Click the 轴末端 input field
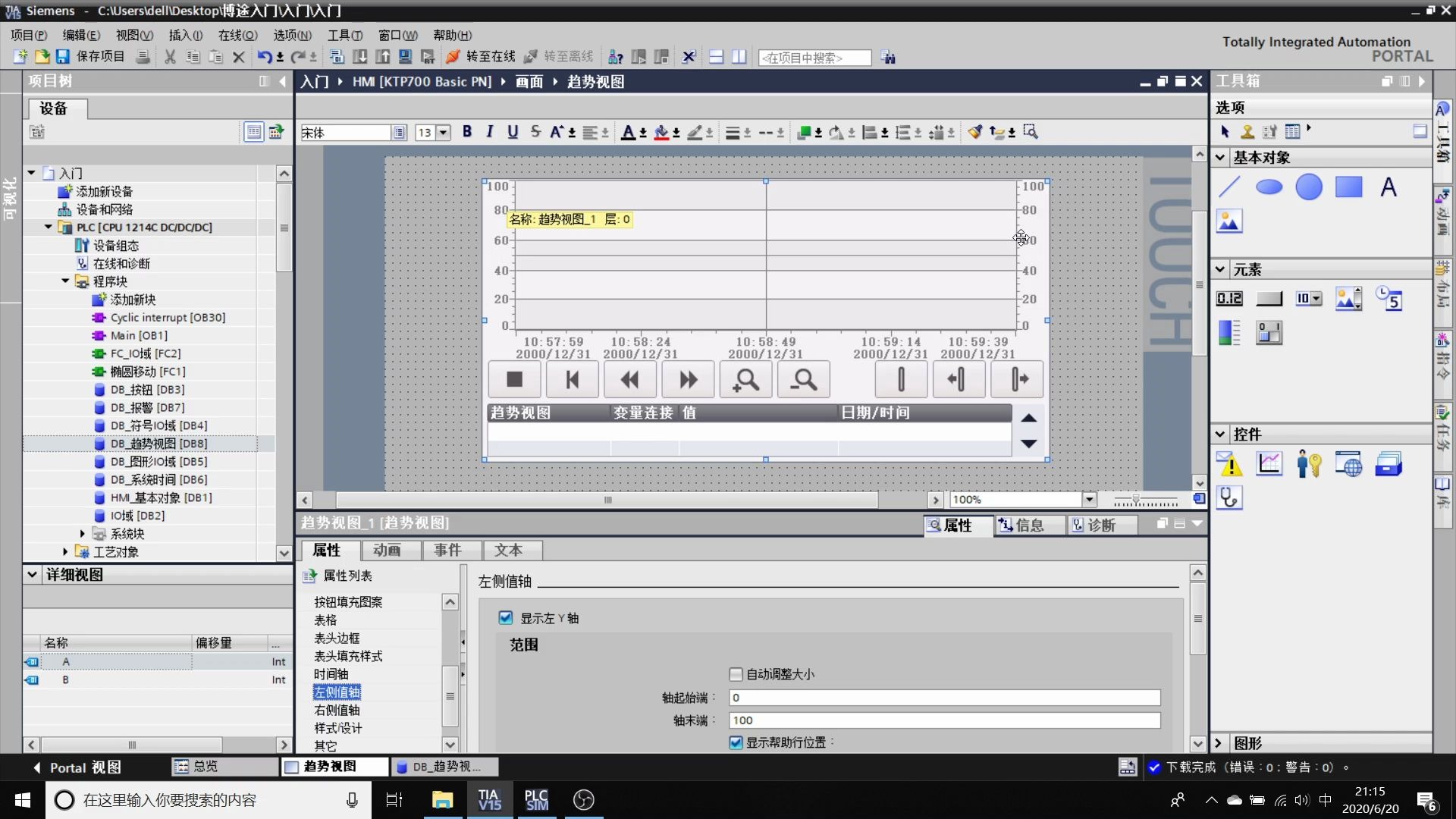 pos(944,720)
